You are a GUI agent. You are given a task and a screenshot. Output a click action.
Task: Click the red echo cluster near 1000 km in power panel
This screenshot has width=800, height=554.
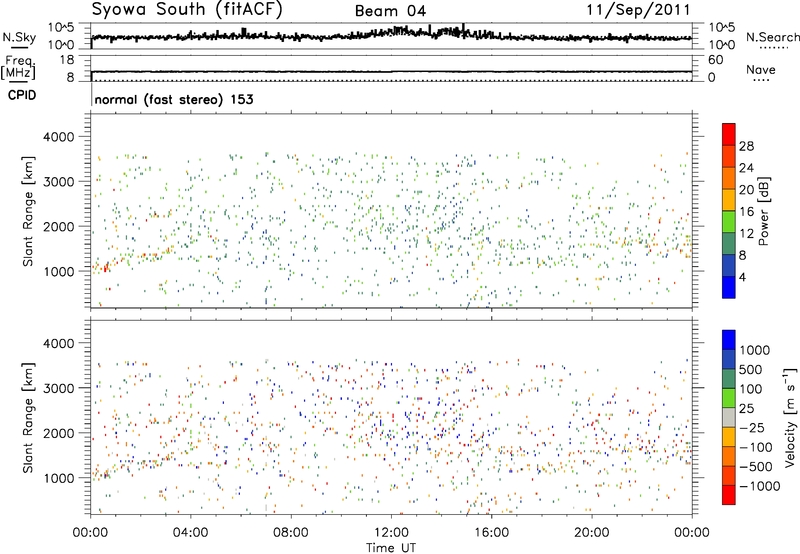pos(106,267)
